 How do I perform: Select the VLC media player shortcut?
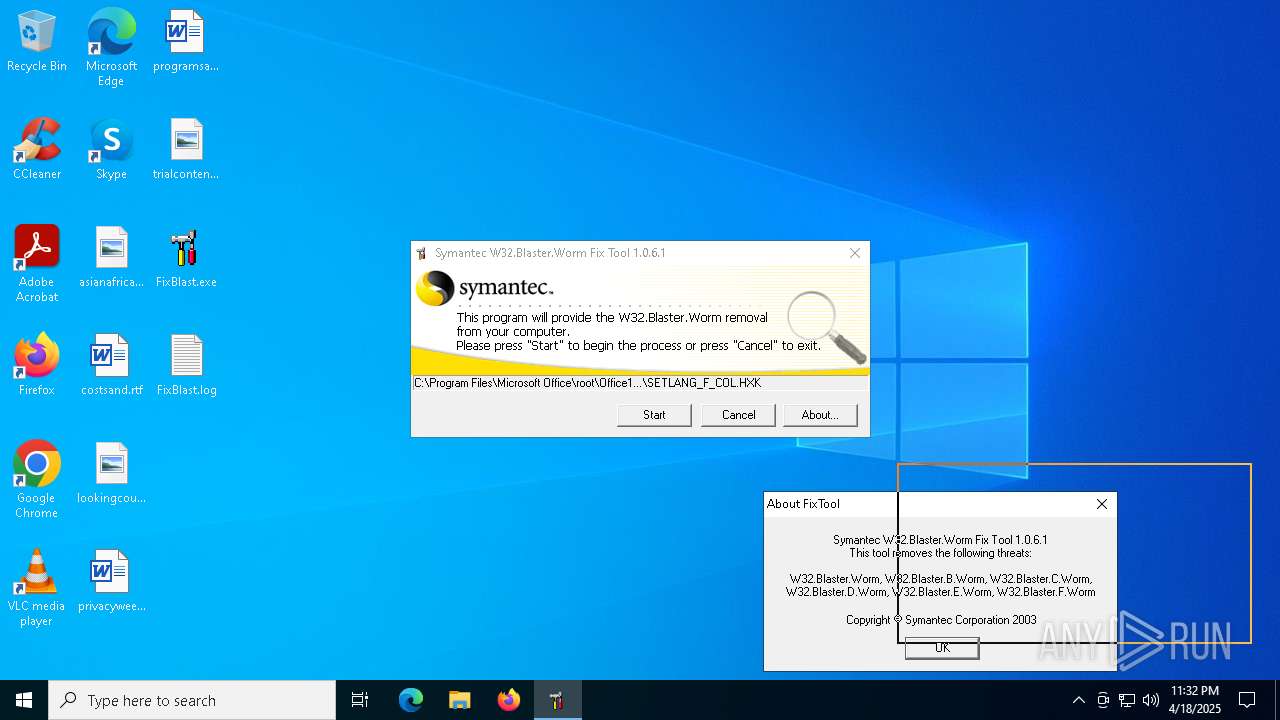[37, 589]
